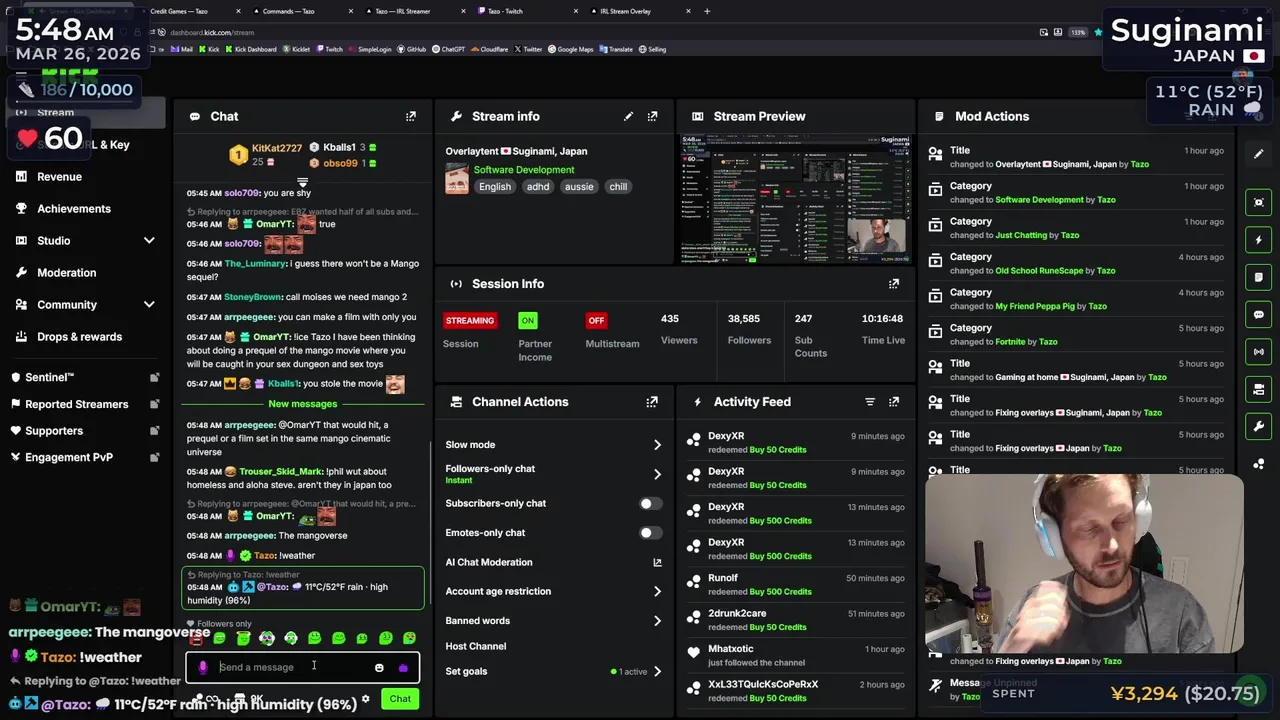Click the New messages divider in chat
Image resolution: width=1280 pixels, height=720 pixels.
coord(303,404)
